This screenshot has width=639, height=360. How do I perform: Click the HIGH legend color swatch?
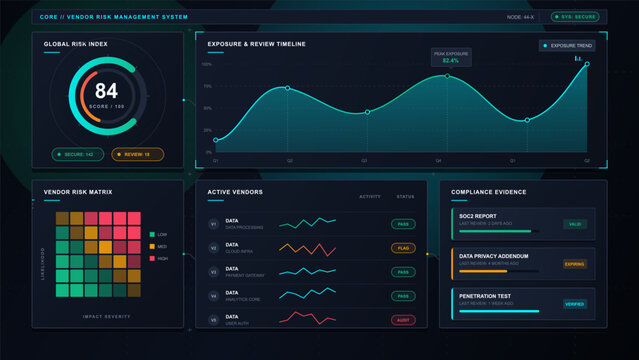[x=152, y=258]
